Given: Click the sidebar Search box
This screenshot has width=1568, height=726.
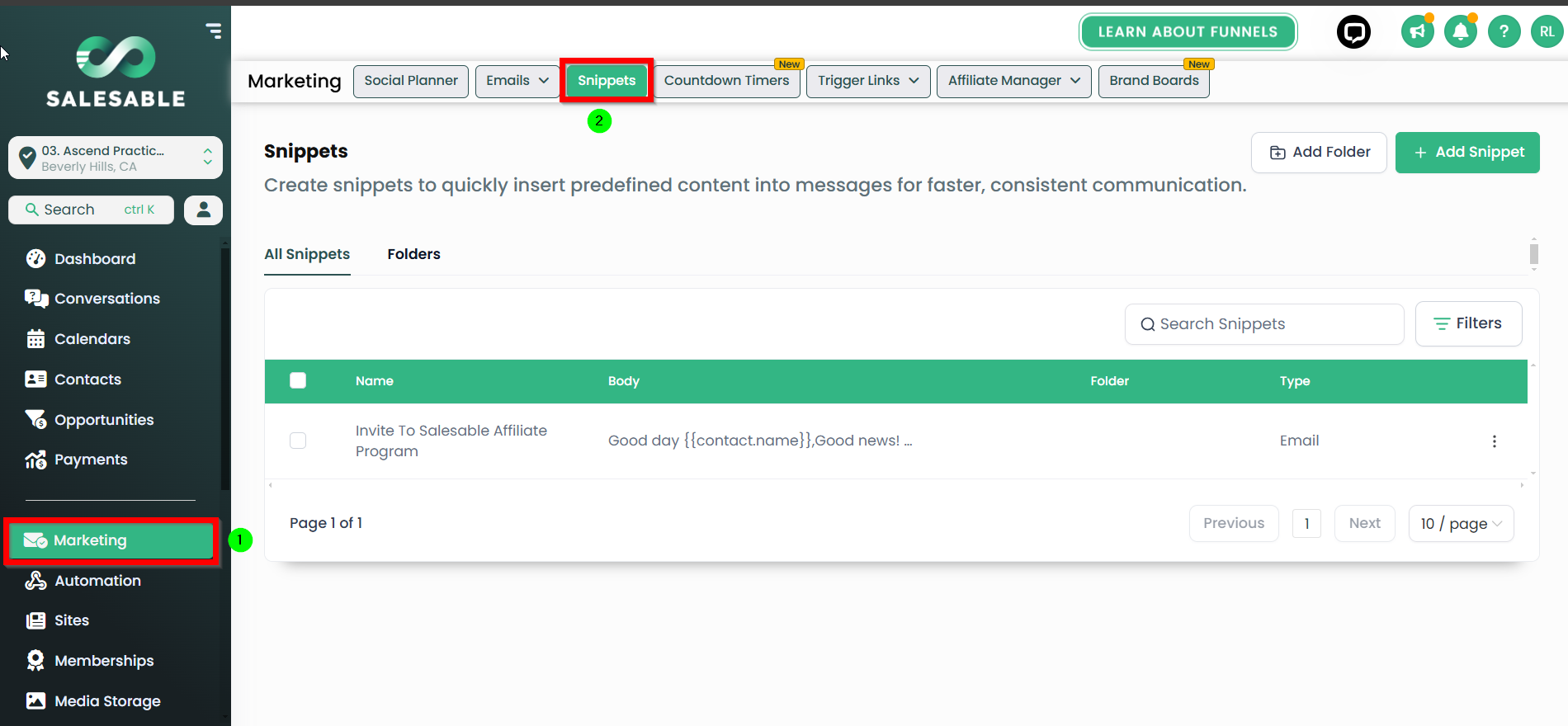Looking at the screenshot, I should 91,210.
